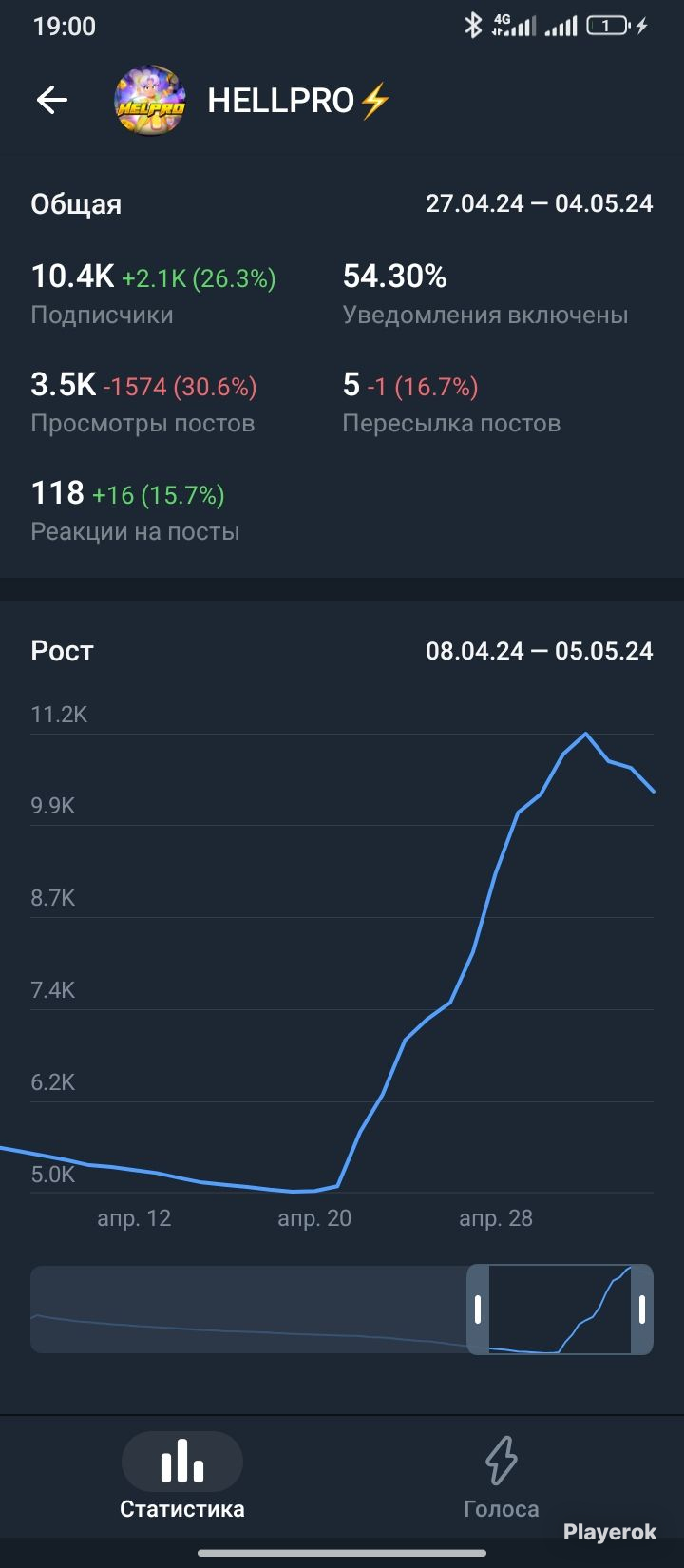Tap the HELLPRO channel title
This screenshot has width=684, height=1568.
(299, 101)
